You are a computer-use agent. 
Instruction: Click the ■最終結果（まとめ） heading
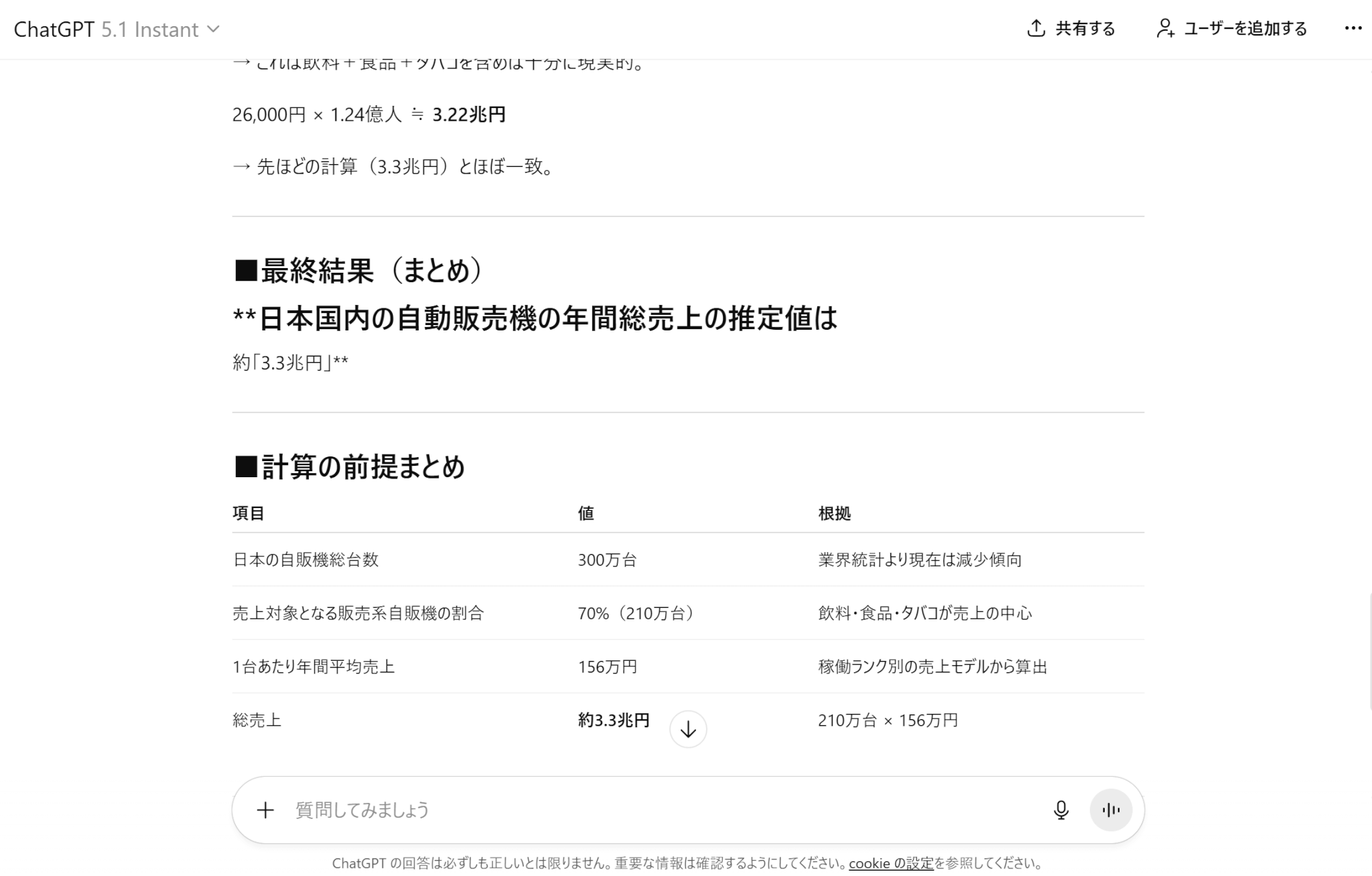358,271
